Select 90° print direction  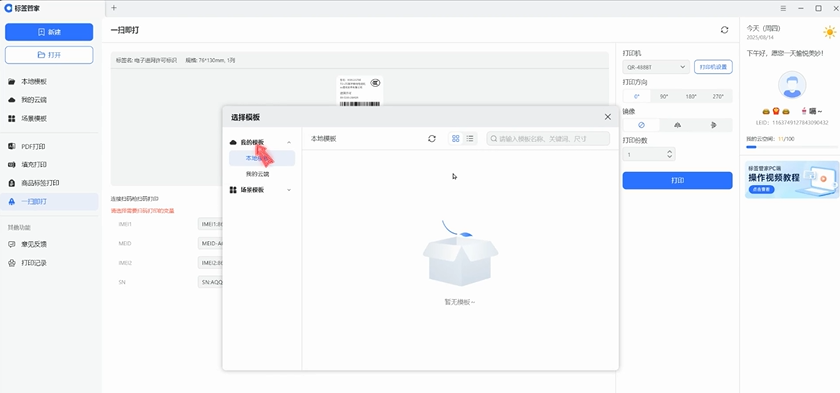(x=664, y=96)
